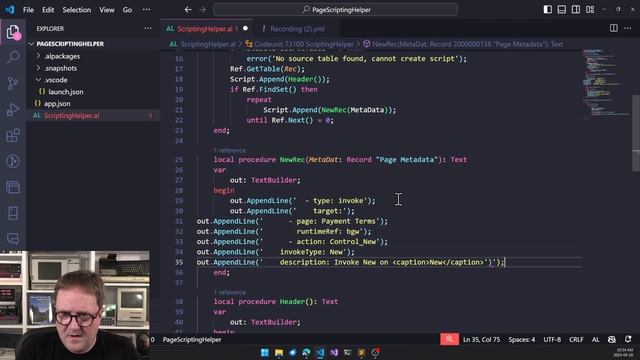Open the Extensions view

tap(13, 136)
